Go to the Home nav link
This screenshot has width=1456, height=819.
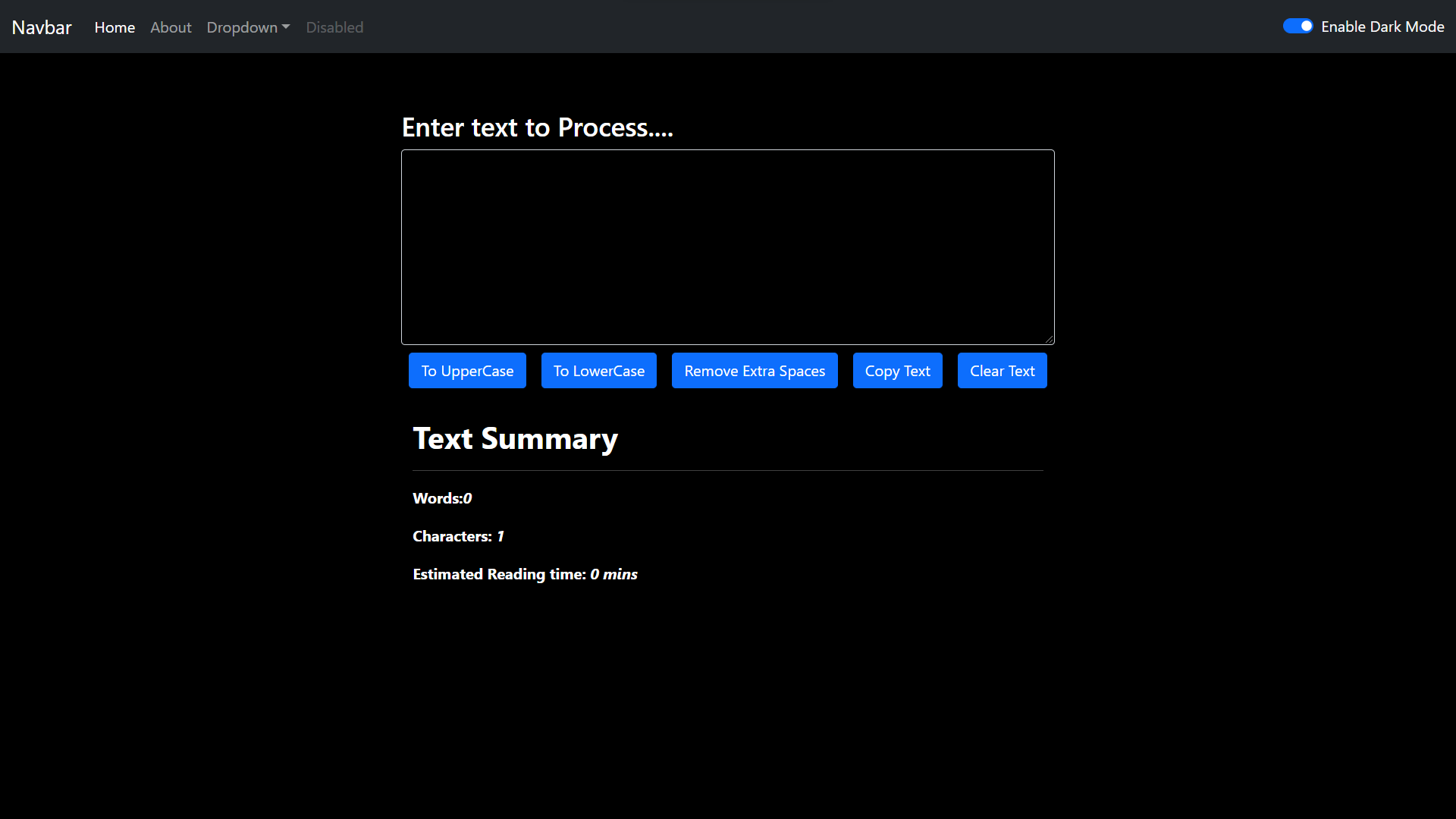[115, 27]
